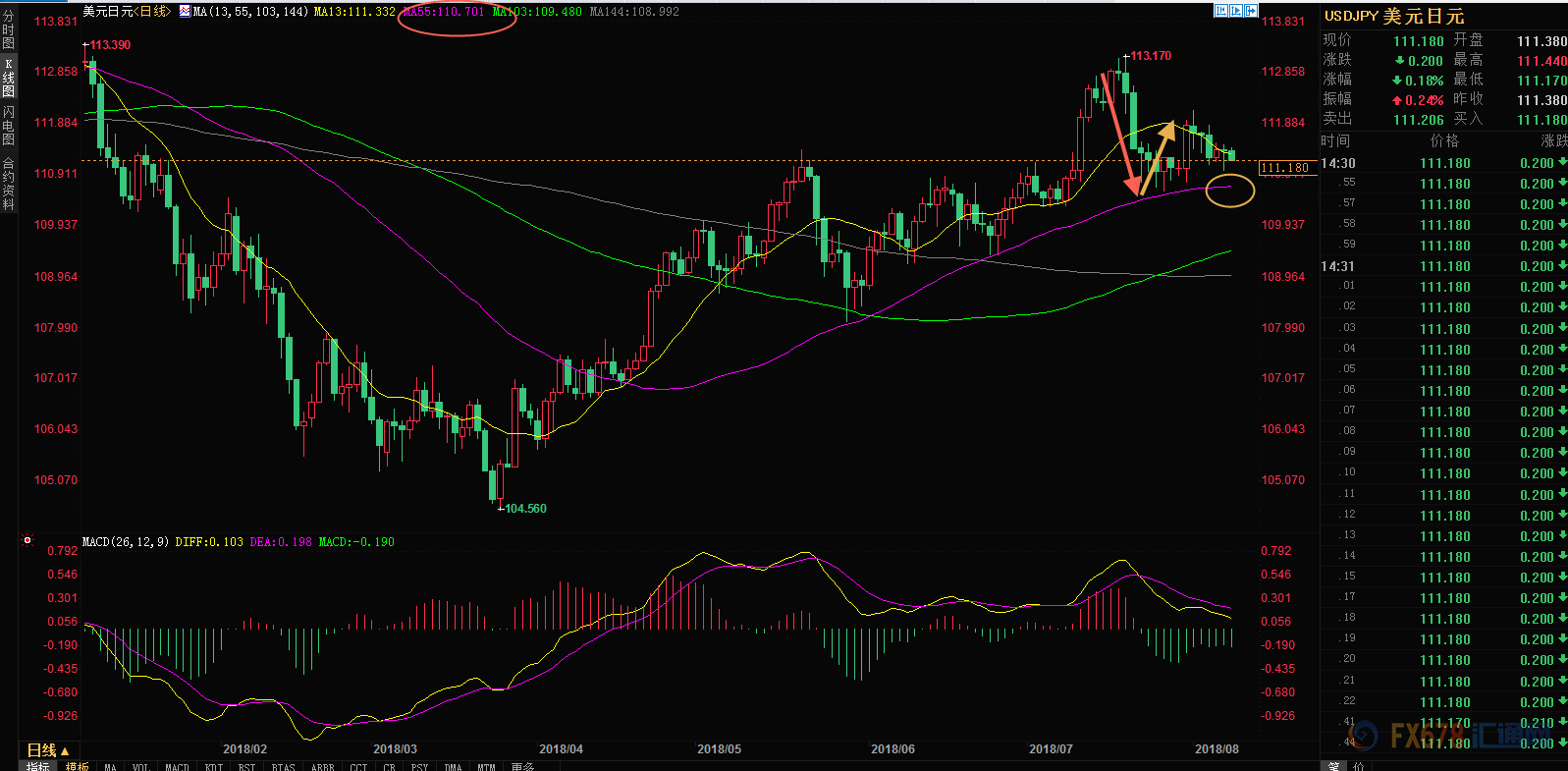Click the 美元日元<日线> chart title
Viewport: 1568px width, 771px height.
pos(126,12)
